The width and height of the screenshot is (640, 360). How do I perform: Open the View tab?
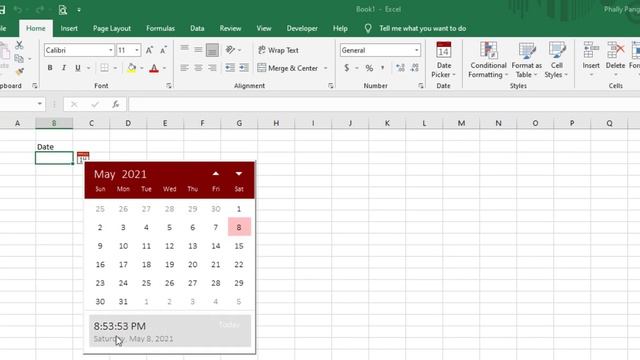point(264,29)
